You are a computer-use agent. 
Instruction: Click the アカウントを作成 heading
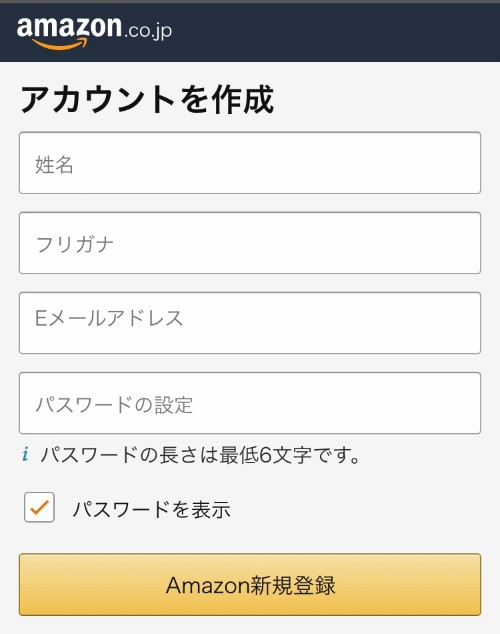[148, 99]
